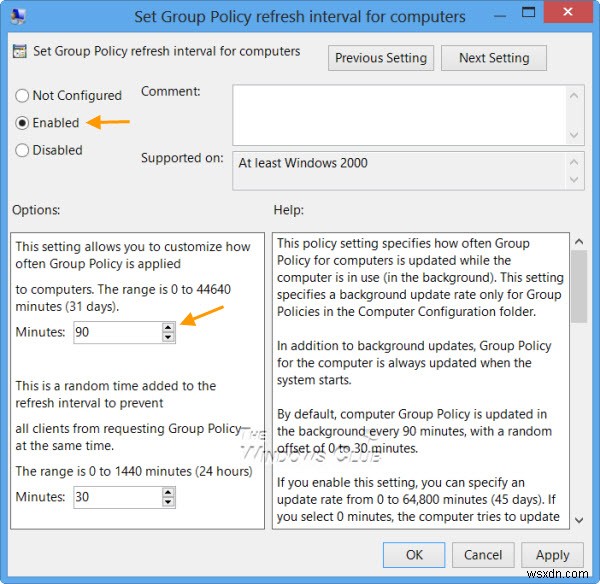
Task: Click the random offset Minutes field showing 30
Action: point(118,497)
